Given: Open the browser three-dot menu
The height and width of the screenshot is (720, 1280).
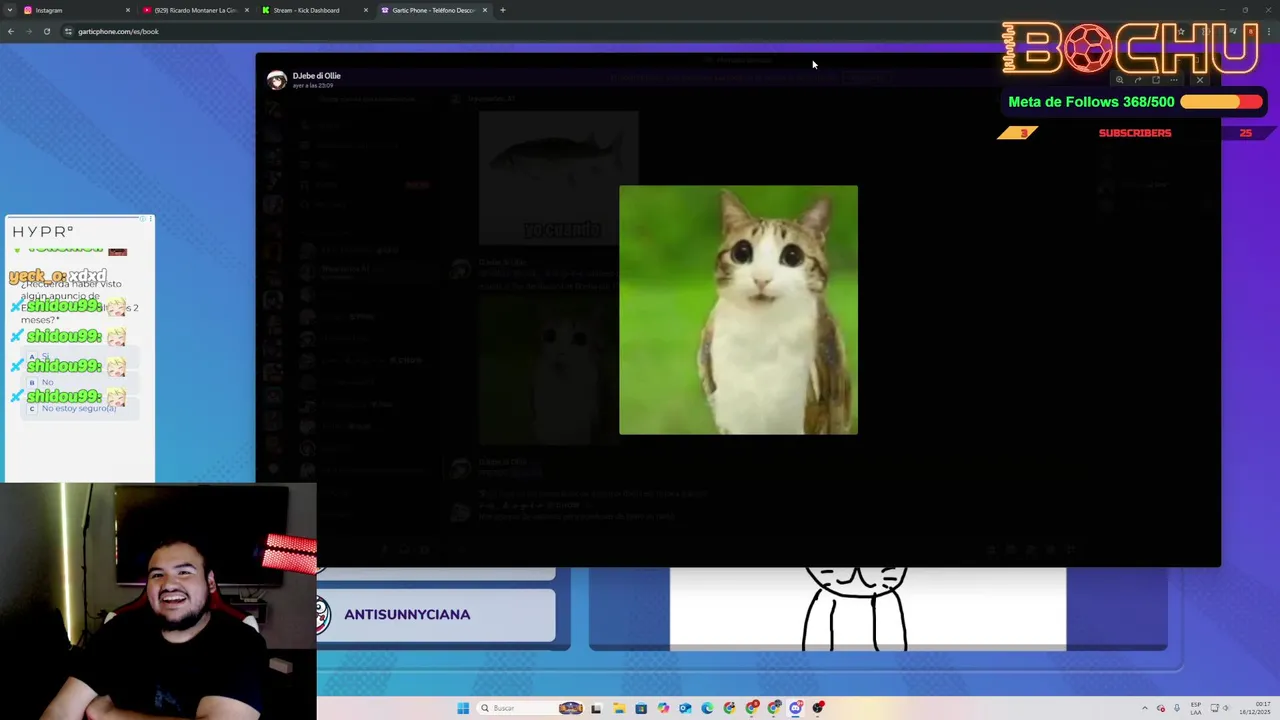Looking at the screenshot, I should [x=1270, y=31].
